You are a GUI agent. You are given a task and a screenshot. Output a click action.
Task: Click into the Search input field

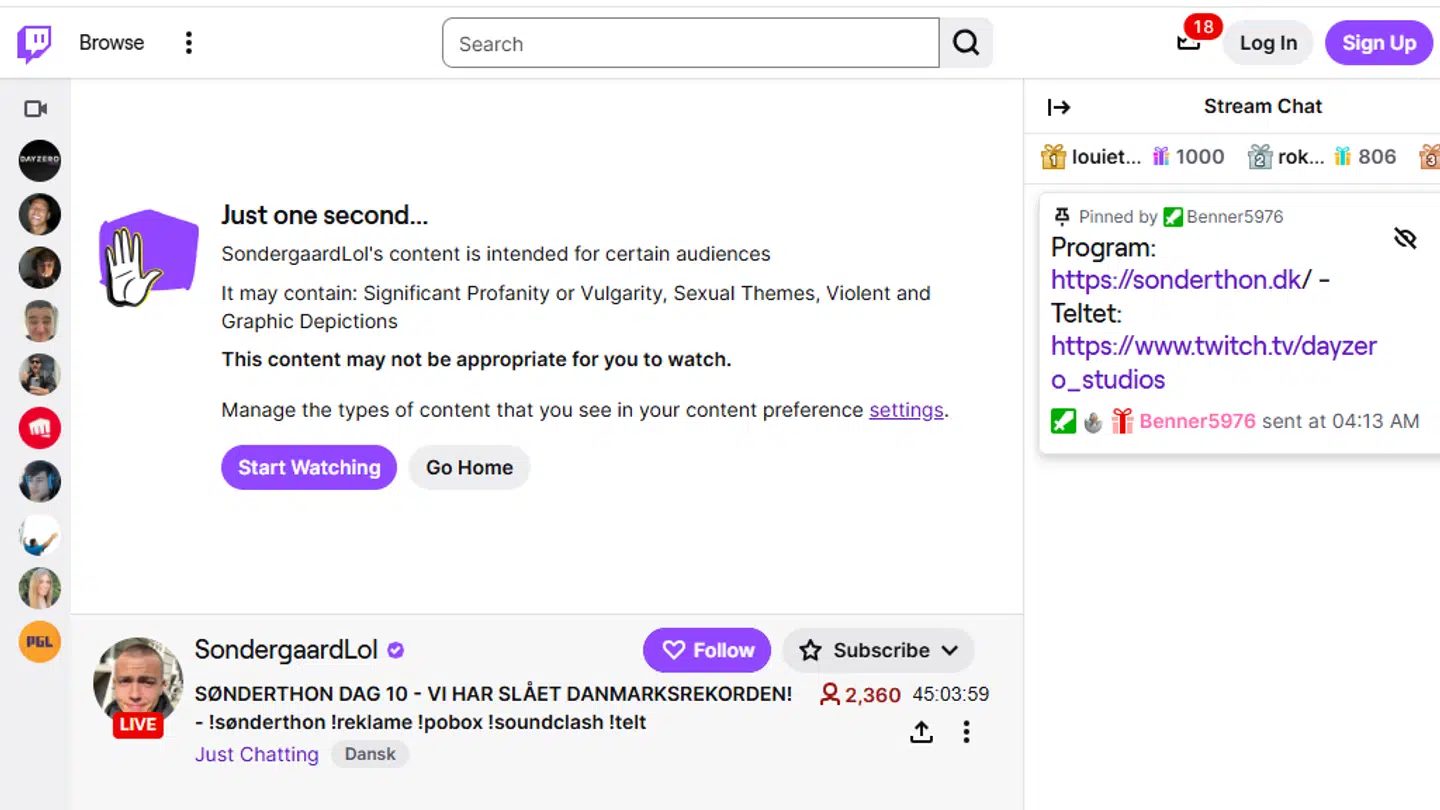click(x=690, y=43)
